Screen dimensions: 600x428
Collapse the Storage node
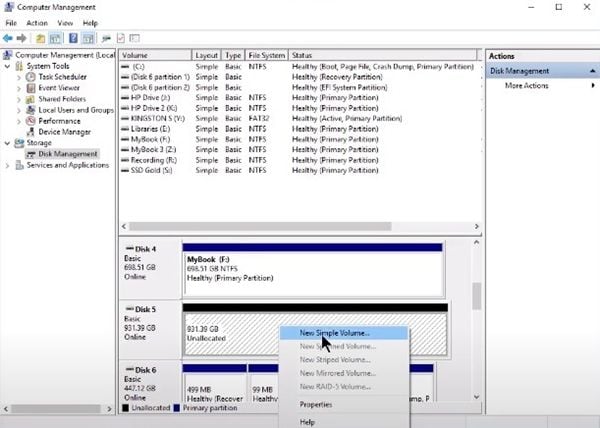click(x=7, y=143)
